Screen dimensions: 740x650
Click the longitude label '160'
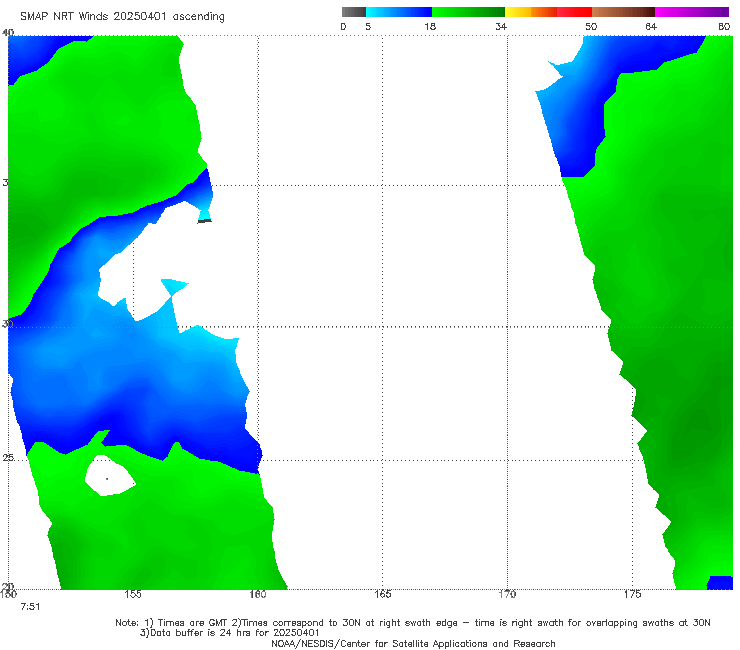pos(258,594)
